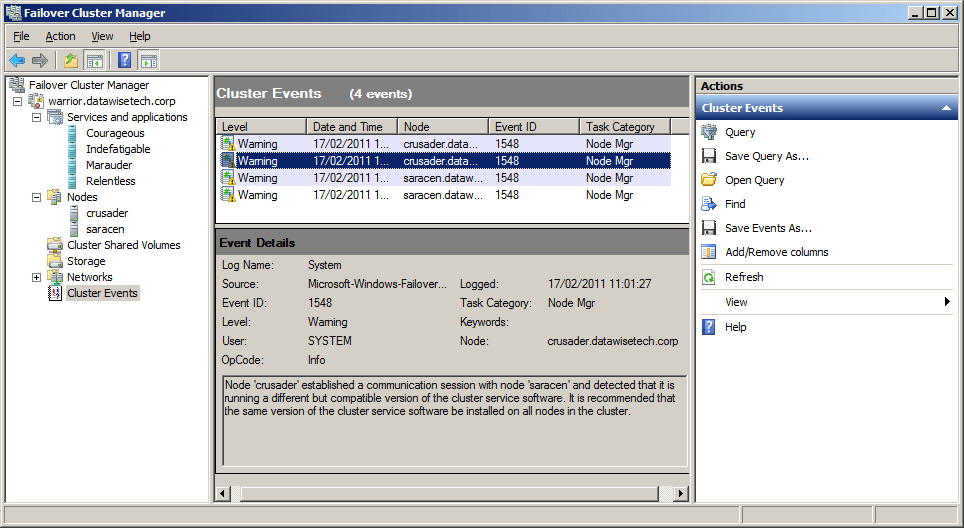Image resolution: width=964 pixels, height=528 pixels.
Task: Sort events by Event ID header
Action: [x=534, y=127]
